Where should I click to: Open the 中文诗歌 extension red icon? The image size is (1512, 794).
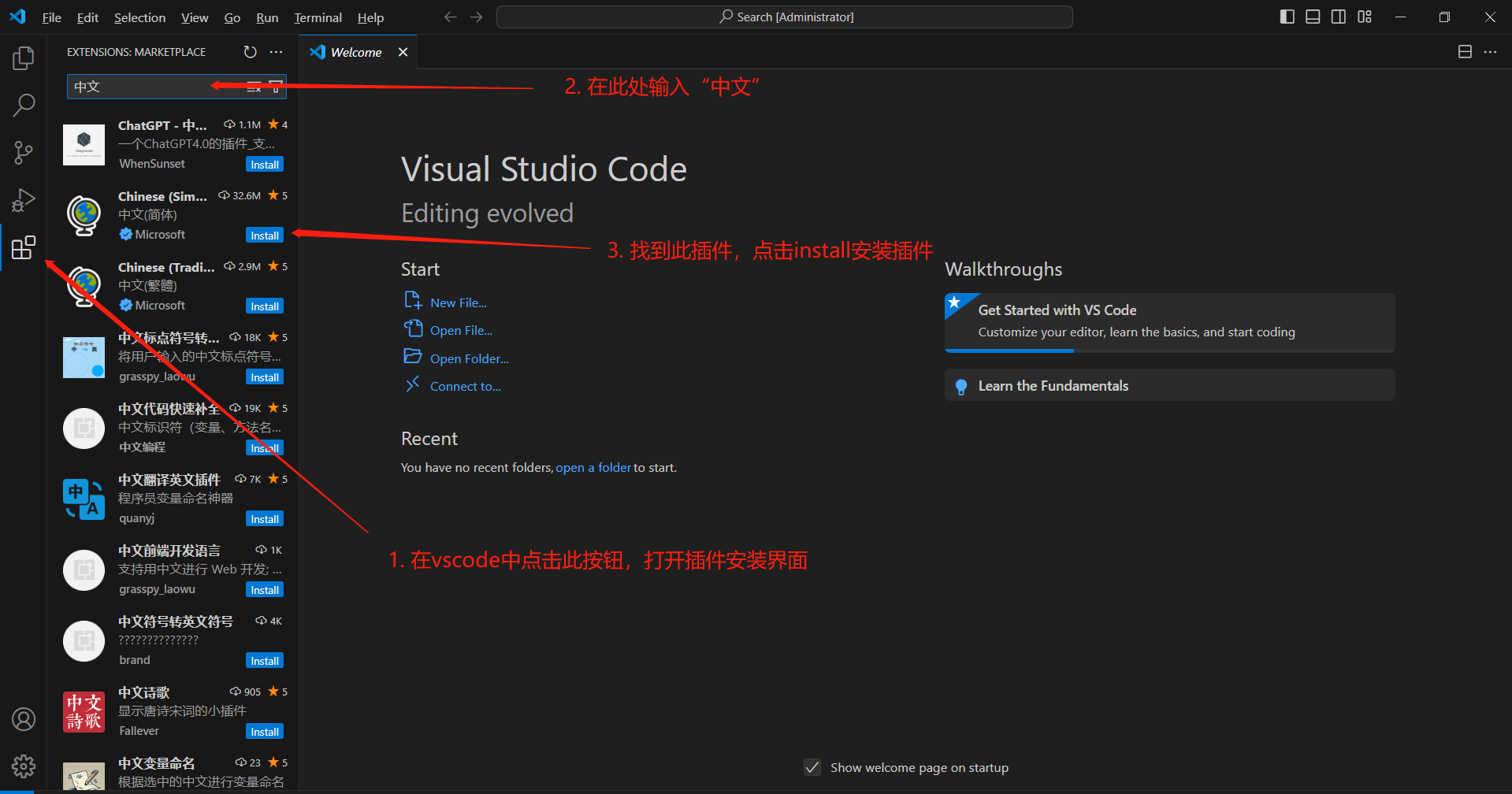(x=84, y=712)
